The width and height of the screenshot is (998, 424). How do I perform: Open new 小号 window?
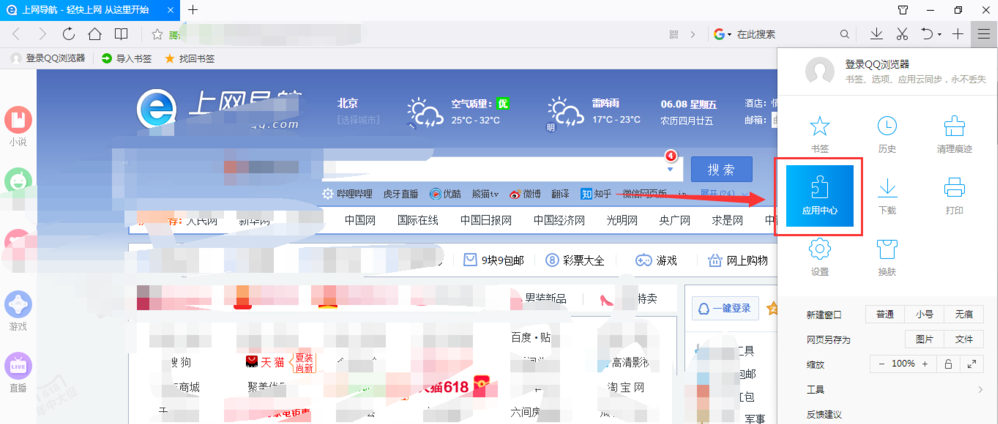[x=924, y=314]
